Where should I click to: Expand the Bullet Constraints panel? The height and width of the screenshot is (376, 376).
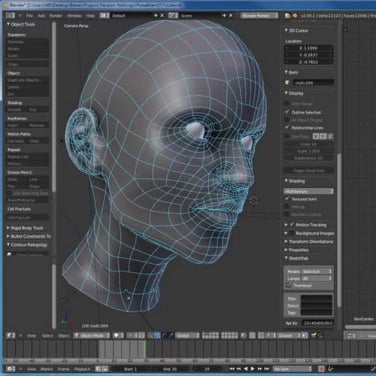click(9, 236)
